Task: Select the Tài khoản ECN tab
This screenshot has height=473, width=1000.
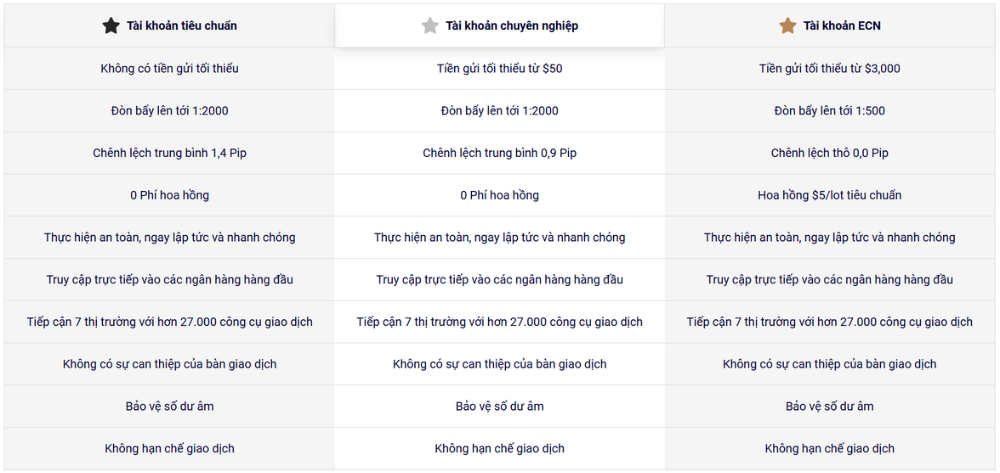Action: (841, 26)
